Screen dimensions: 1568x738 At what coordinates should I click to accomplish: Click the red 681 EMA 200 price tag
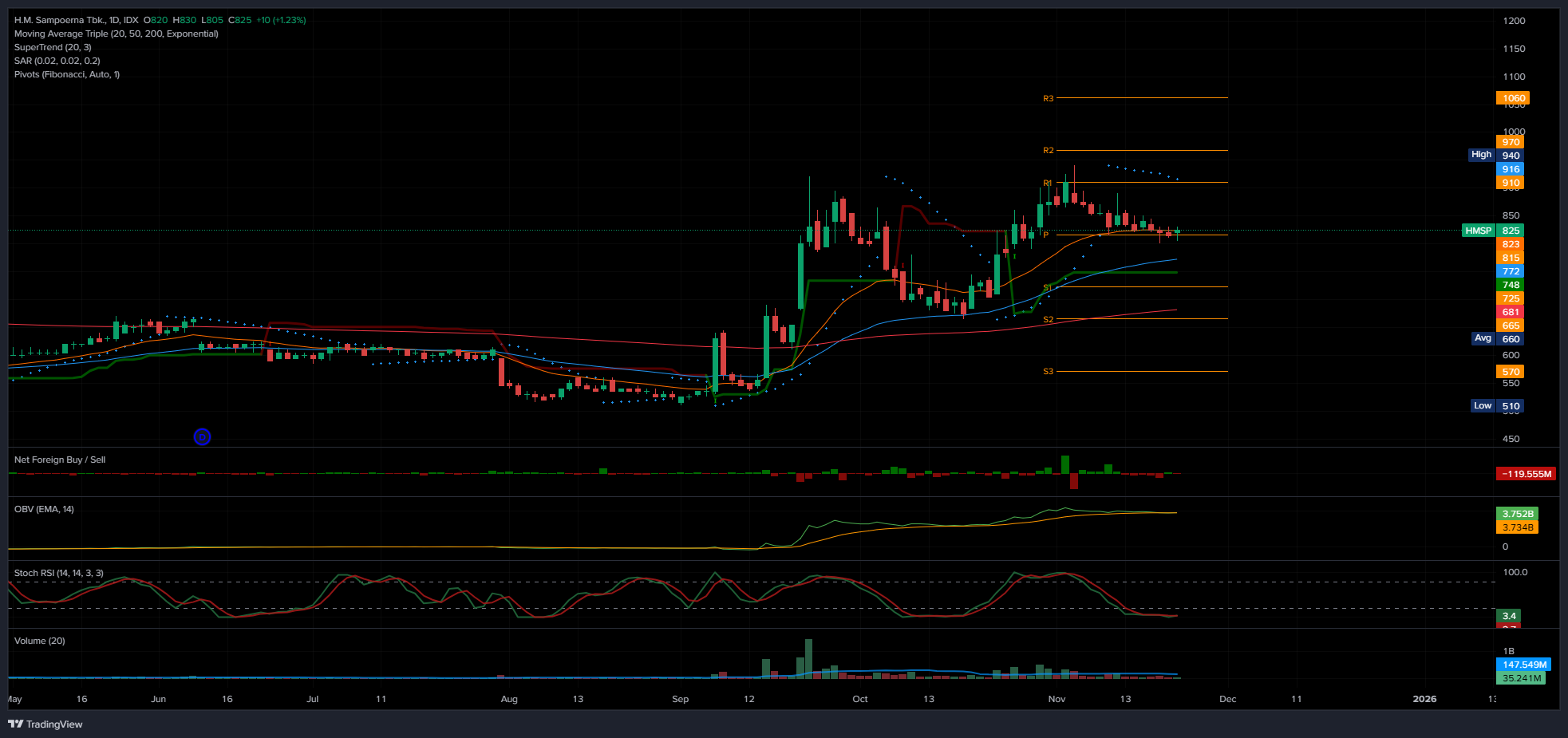1510,312
